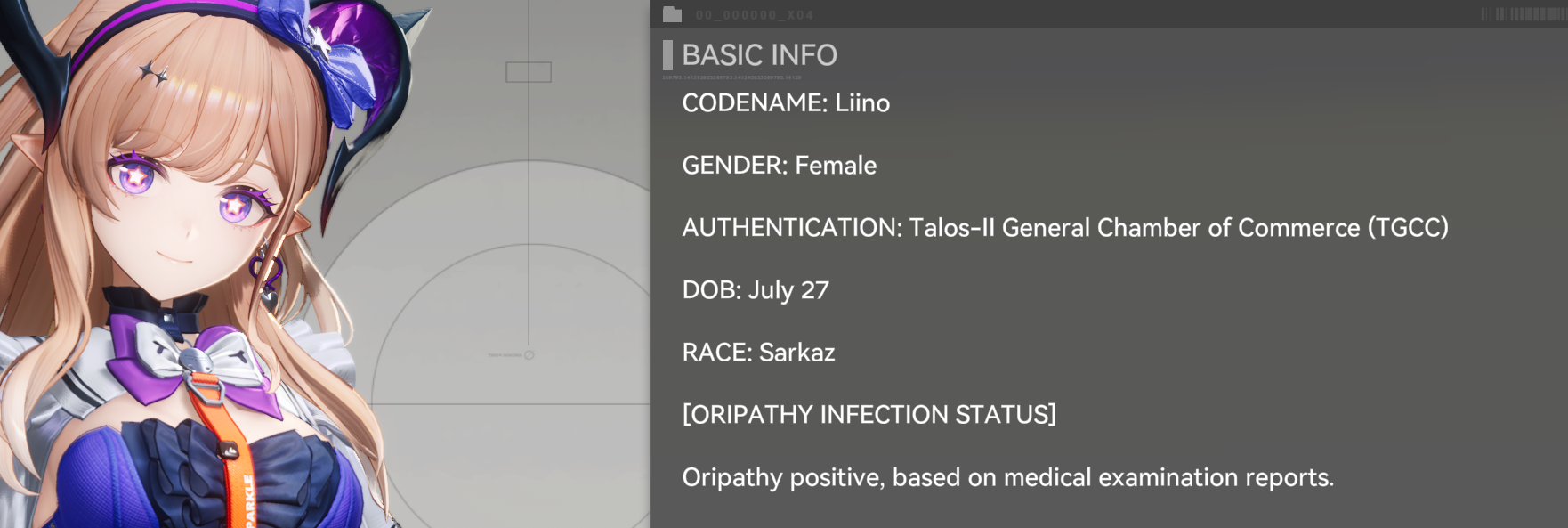Click the bell on the character's bow tie
This screenshot has height=528, width=1568.
195,360
